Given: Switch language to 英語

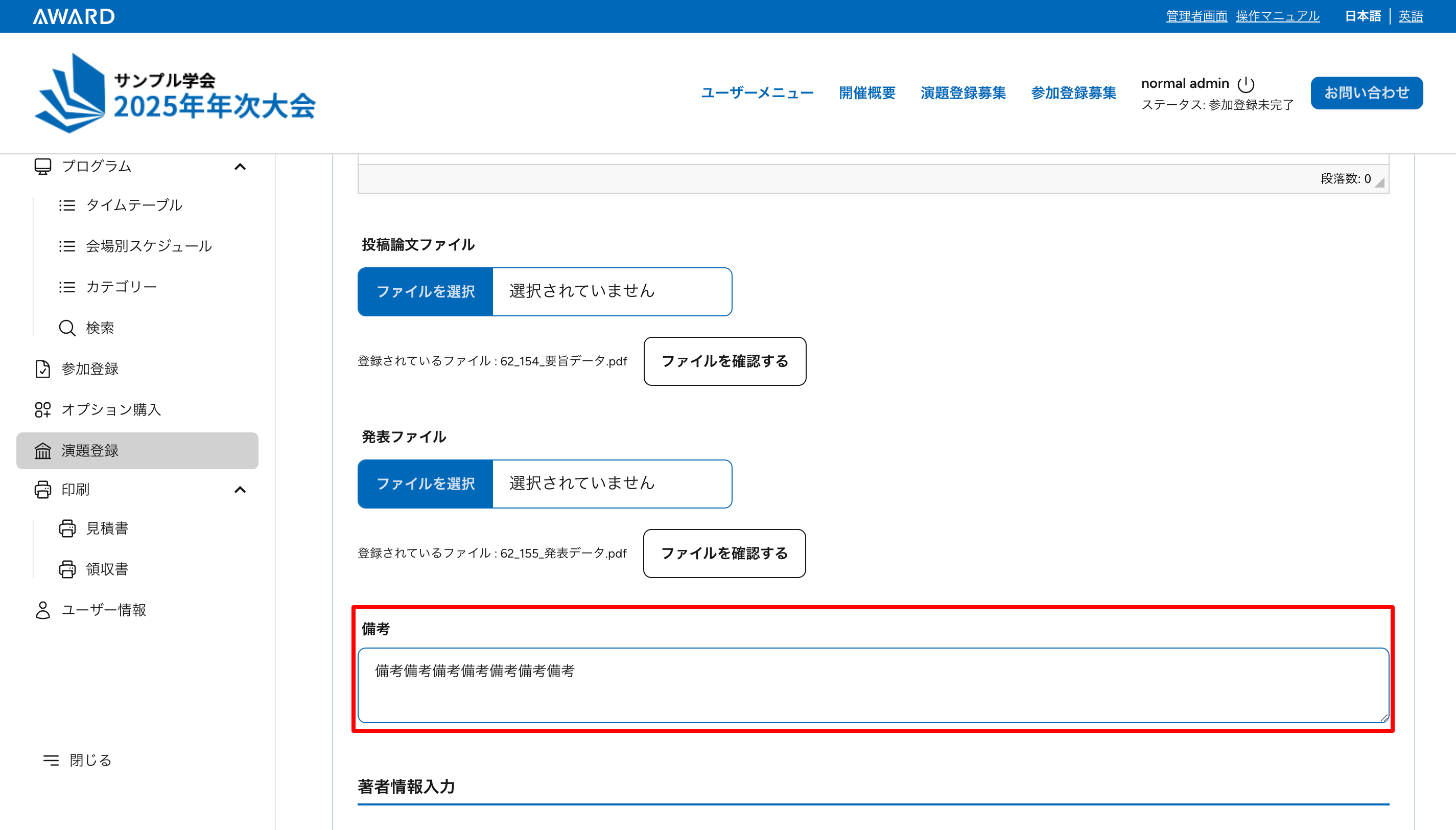Looking at the screenshot, I should click(x=1411, y=16).
